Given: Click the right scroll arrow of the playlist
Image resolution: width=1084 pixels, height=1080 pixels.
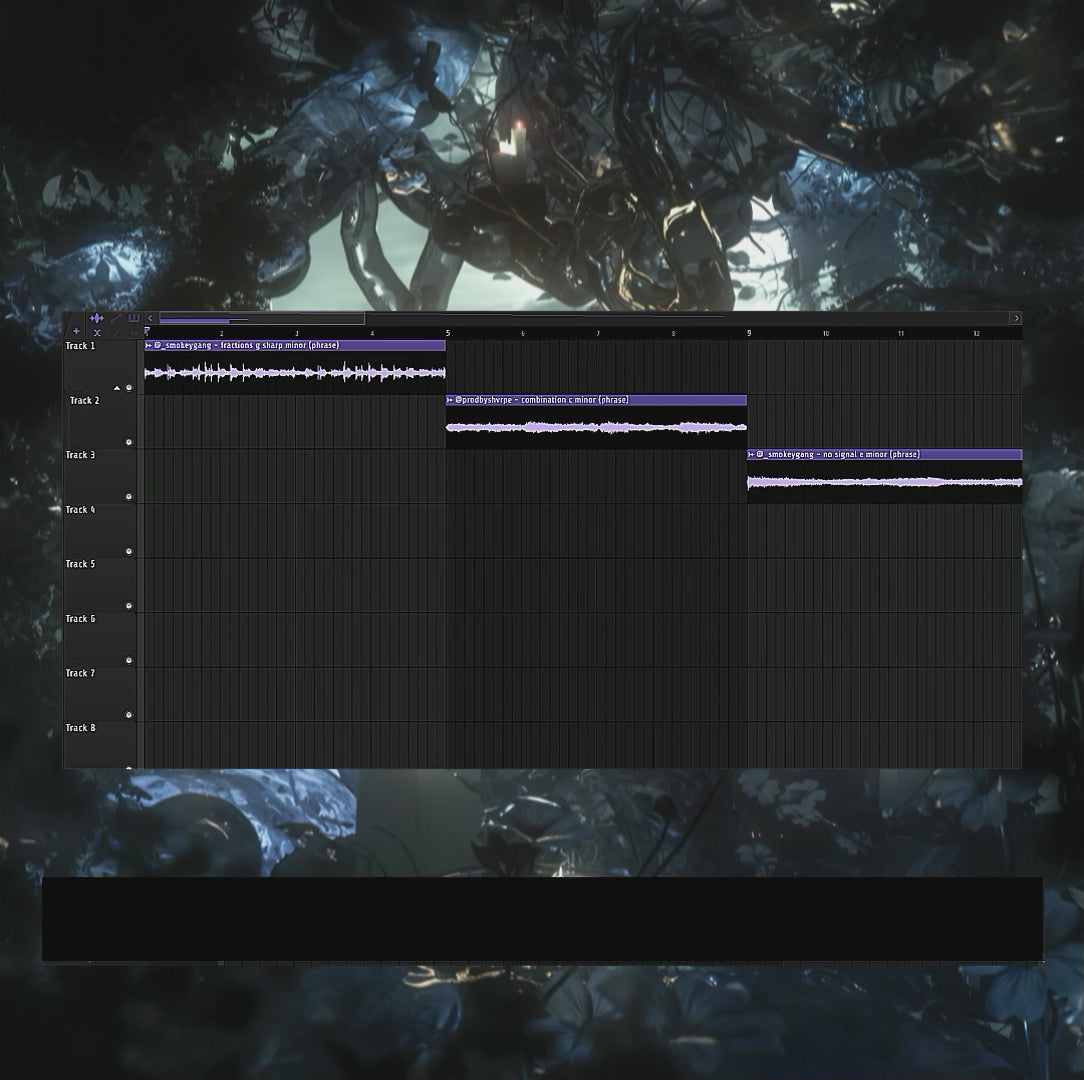Looking at the screenshot, I should 1016,318.
